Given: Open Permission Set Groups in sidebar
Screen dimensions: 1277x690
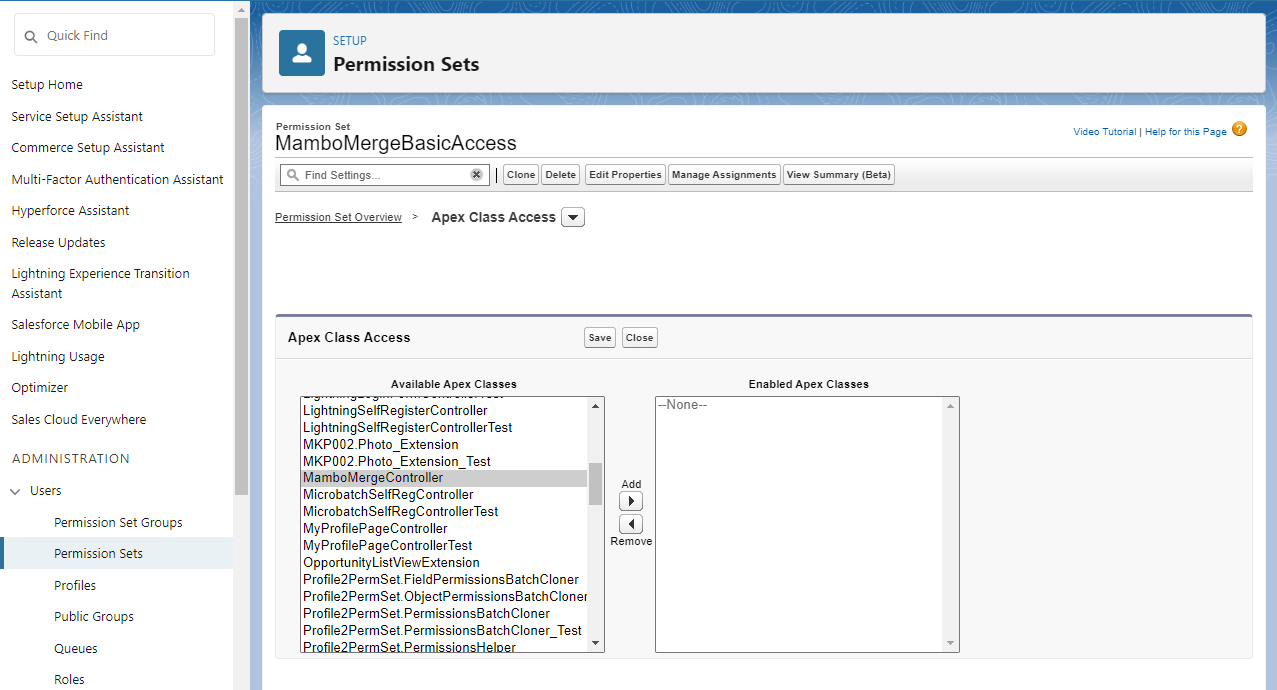Looking at the screenshot, I should tap(118, 522).
